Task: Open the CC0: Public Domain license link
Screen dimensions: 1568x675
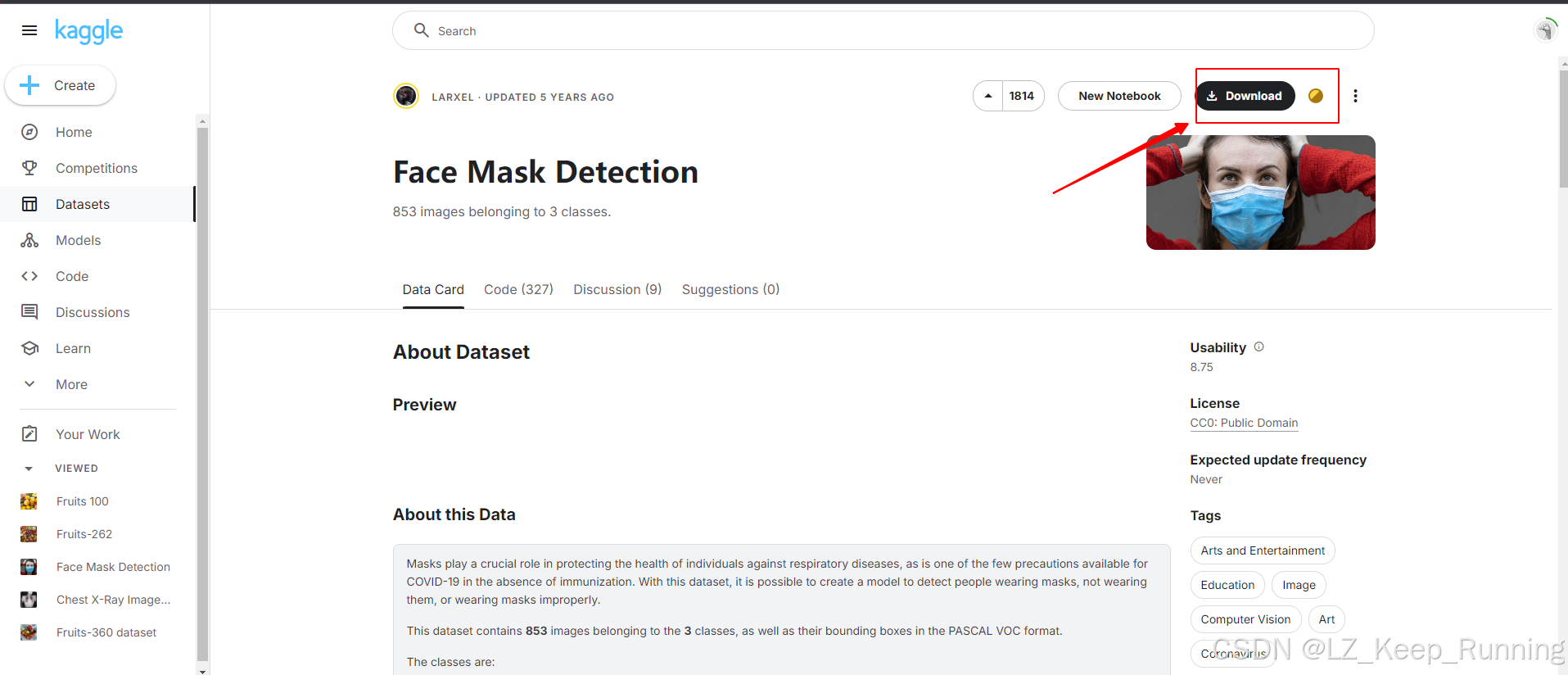Action: pyautogui.click(x=1244, y=424)
